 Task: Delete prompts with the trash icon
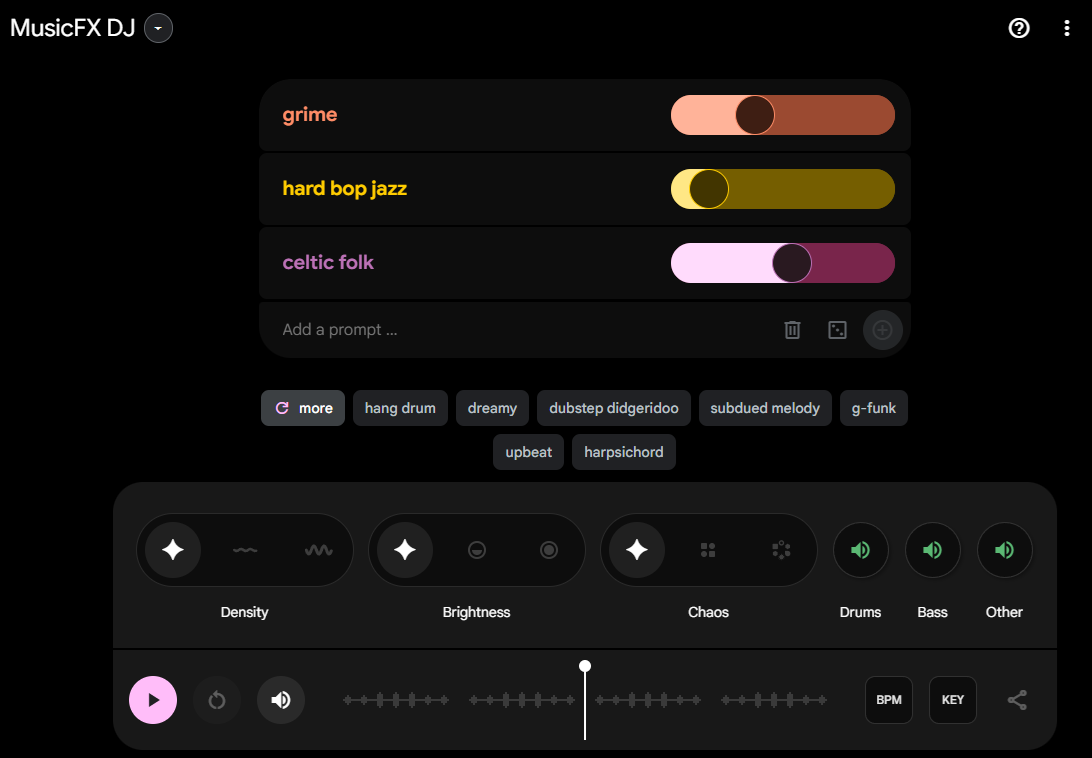(792, 330)
